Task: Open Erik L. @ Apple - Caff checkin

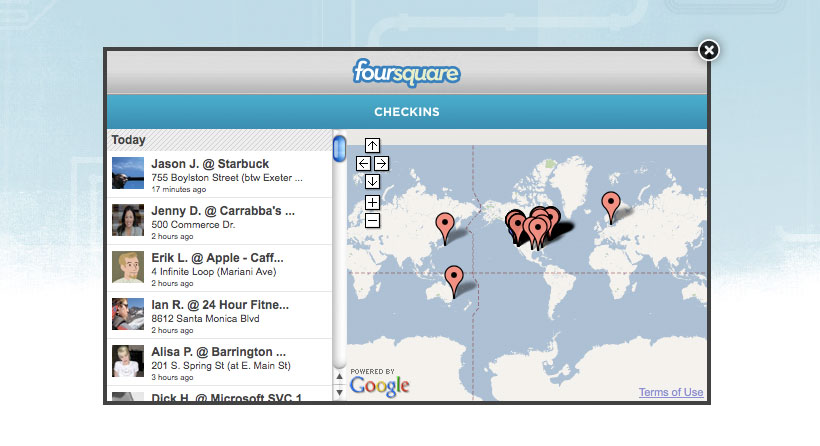Action: (x=219, y=269)
